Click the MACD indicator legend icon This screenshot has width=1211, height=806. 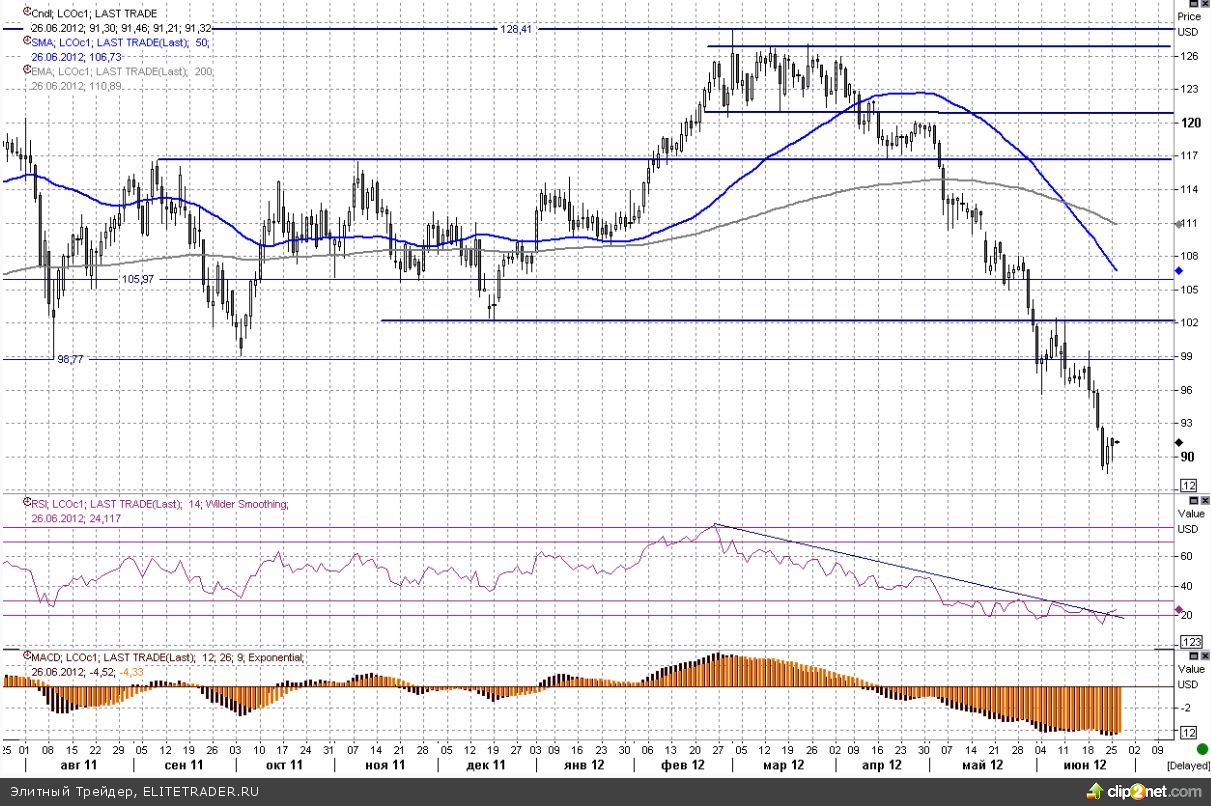[x=25, y=656]
